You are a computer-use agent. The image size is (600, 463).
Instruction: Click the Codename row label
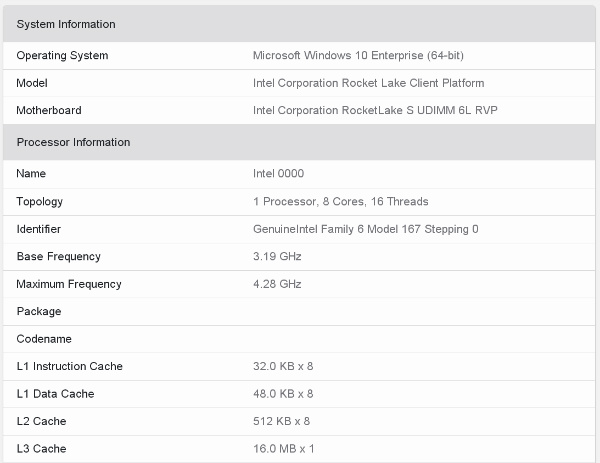44,339
